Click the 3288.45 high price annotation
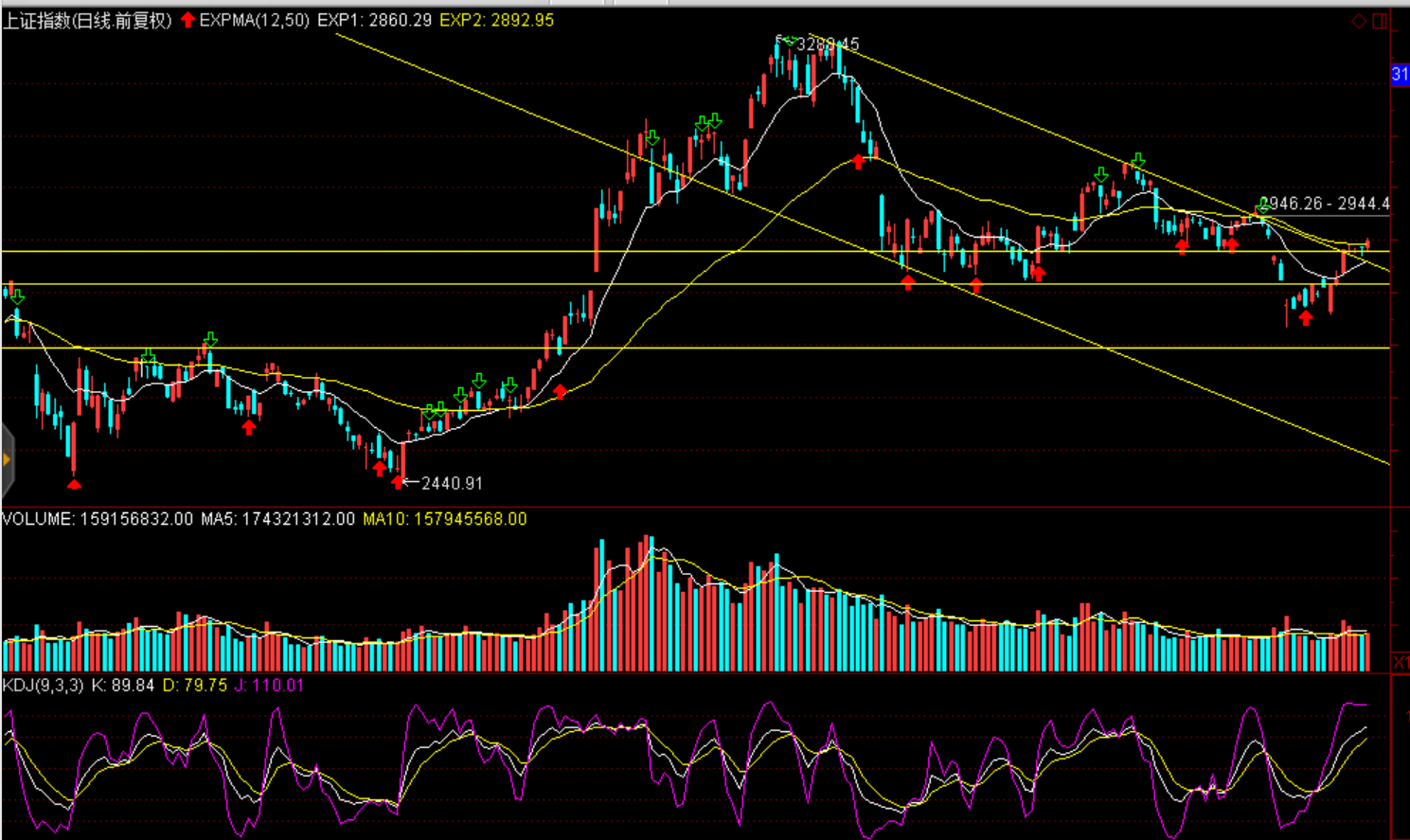This screenshot has height=840, width=1410. point(828,44)
